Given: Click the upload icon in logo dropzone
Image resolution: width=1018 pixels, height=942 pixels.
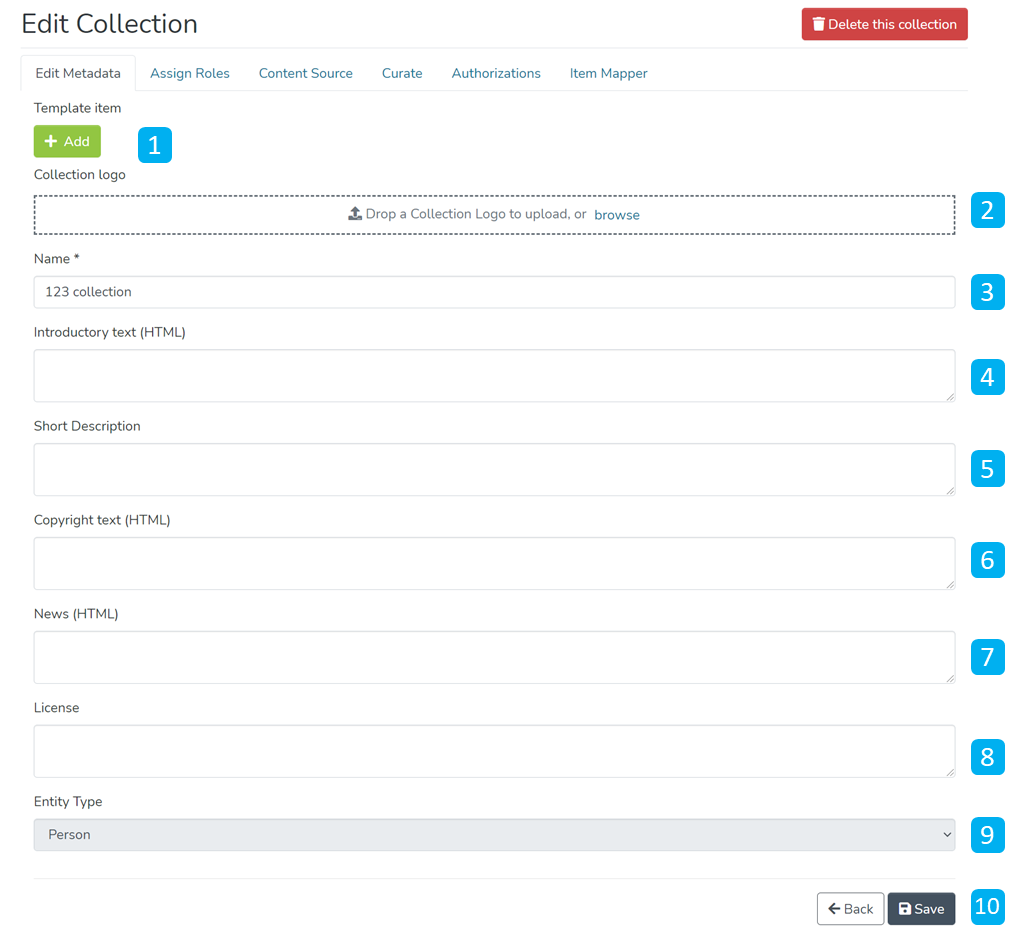Looking at the screenshot, I should pyautogui.click(x=355, y=214).
